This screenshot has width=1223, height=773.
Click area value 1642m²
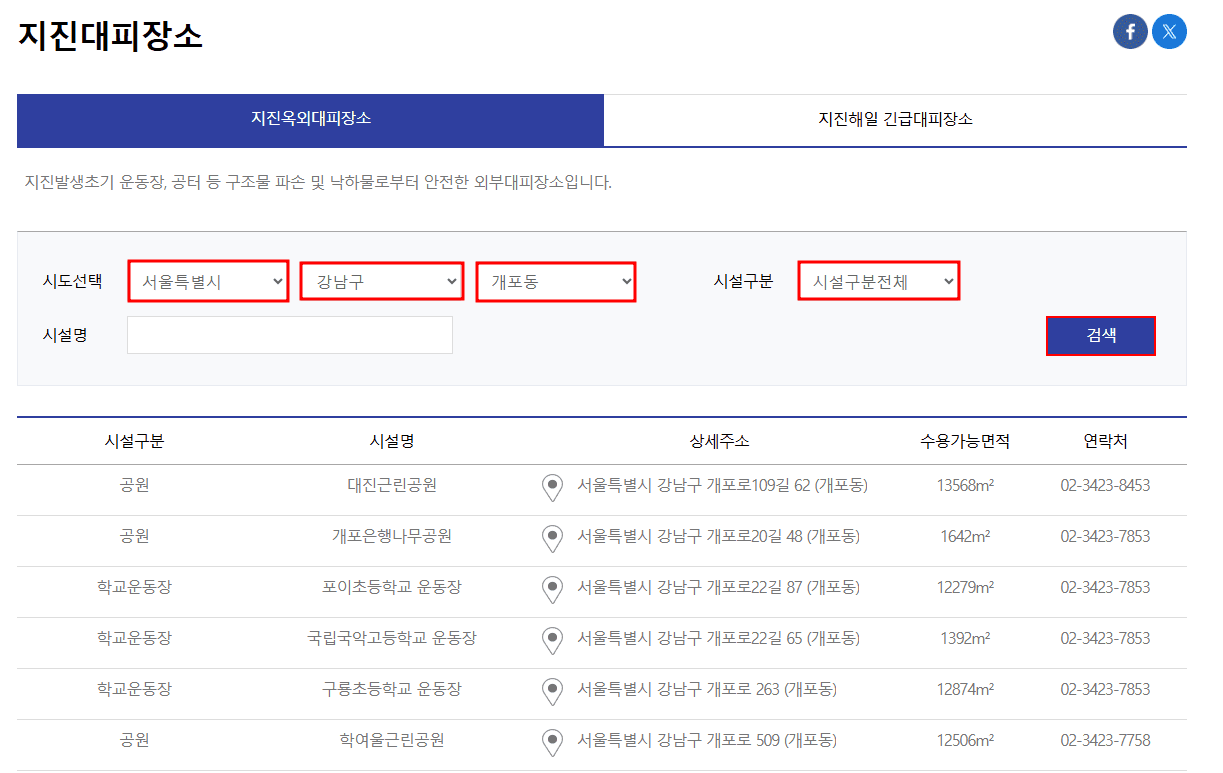(x=965, y=536)
